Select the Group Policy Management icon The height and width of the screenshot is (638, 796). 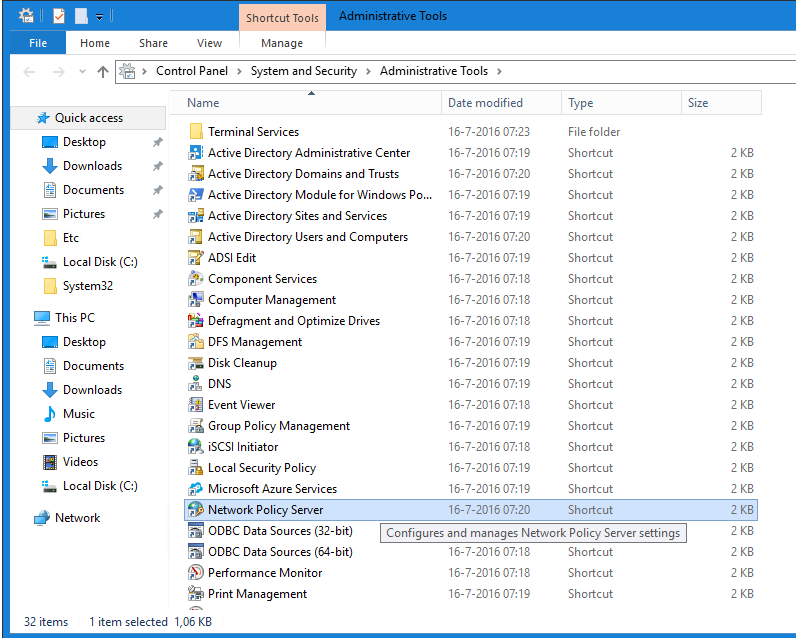click(196, 426)
